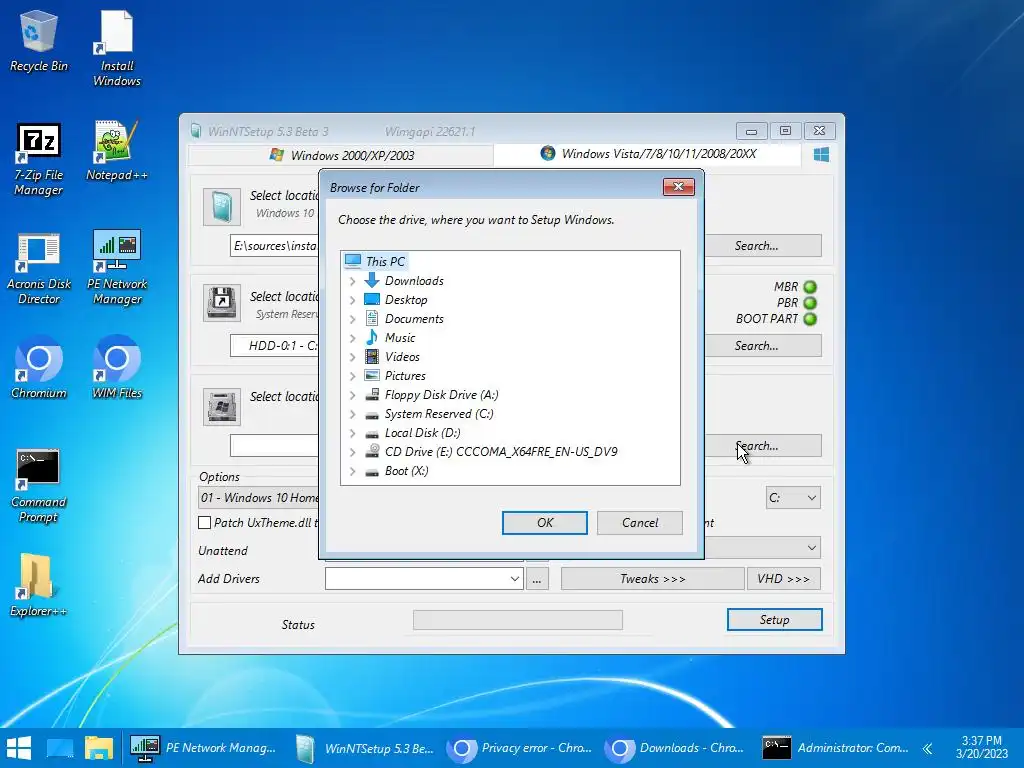
Task: Click Search for the installation files location
Action: click(x=763, y=246)
